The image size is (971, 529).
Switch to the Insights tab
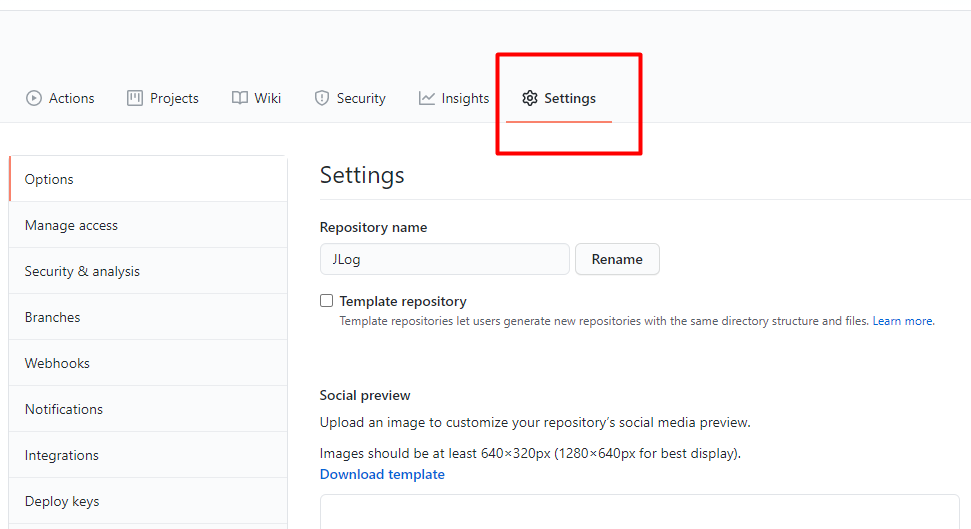pos(454,98)
